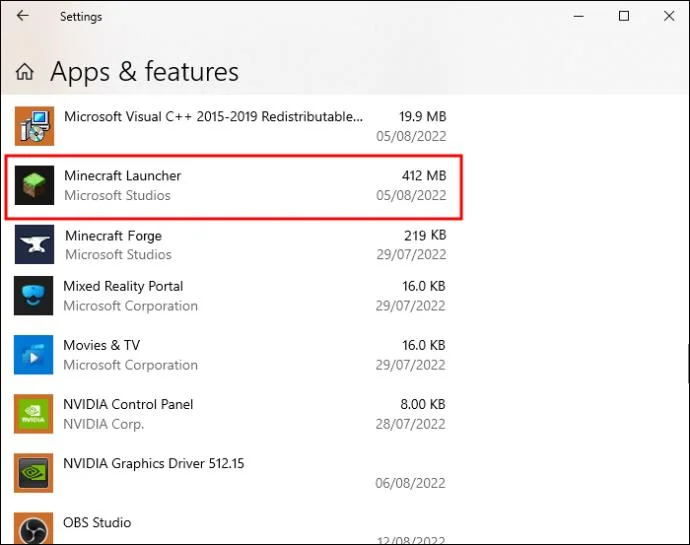Image resolution: width=690 pixels, height=545 pixels.
Task: Click Microsoft Studios under Minecraft Forge
Action: point(118,254)
